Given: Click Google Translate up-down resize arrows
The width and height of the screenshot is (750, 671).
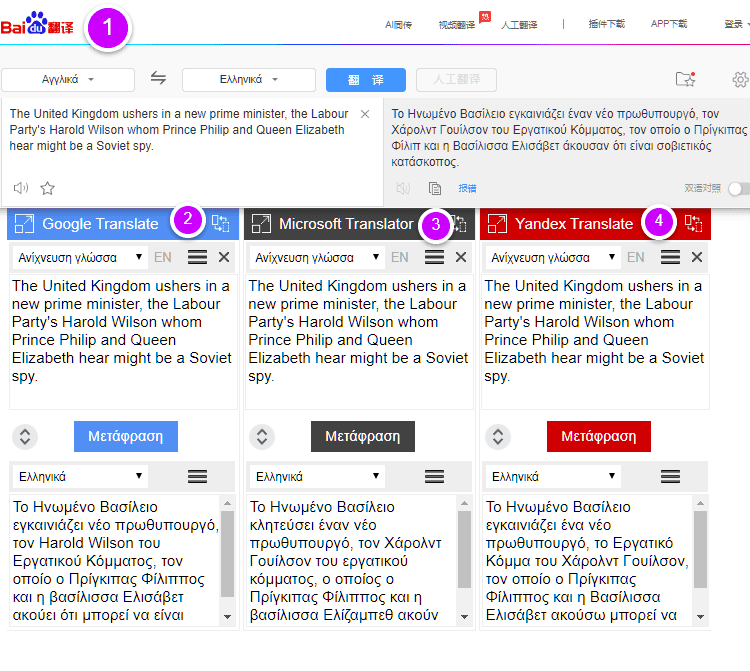Looking at the screenshot, I should 25,437.
